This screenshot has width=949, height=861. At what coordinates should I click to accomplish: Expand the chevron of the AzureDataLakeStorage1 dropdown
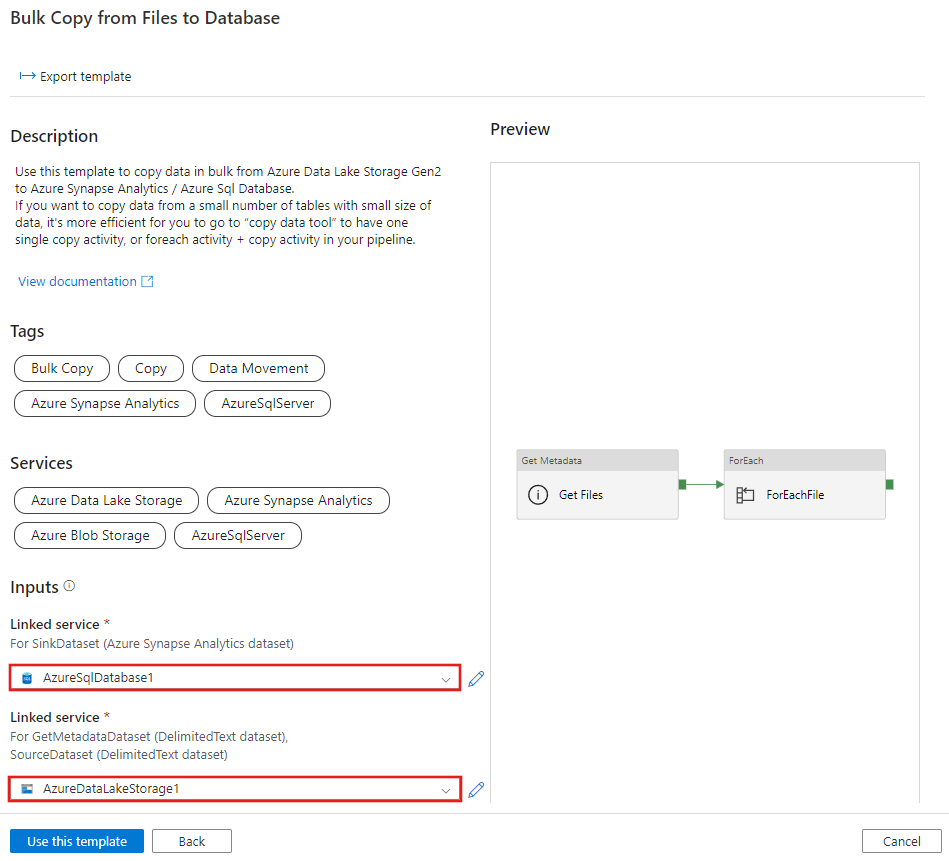[446, 790]
